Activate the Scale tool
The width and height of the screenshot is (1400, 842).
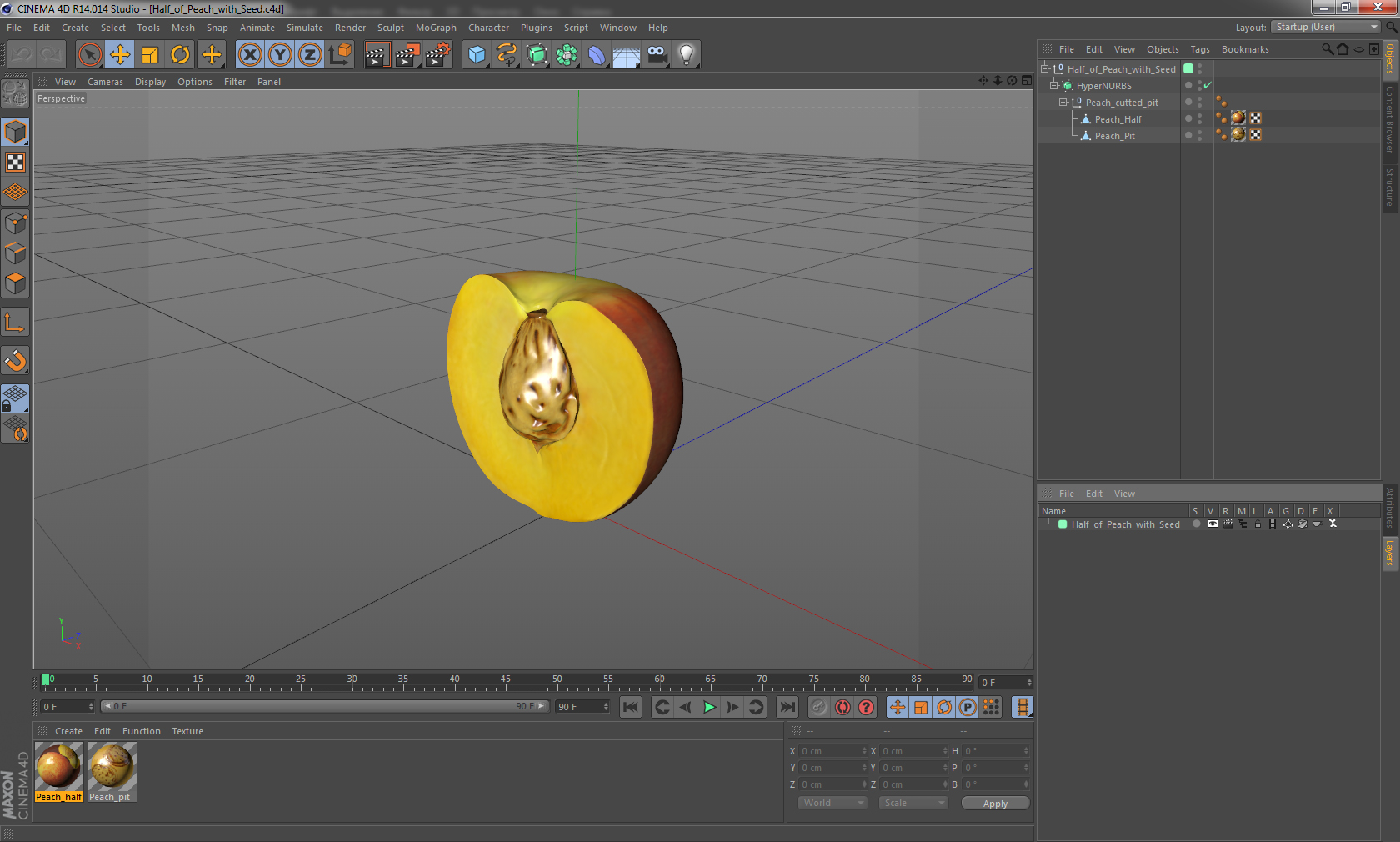tap(150, 55)
